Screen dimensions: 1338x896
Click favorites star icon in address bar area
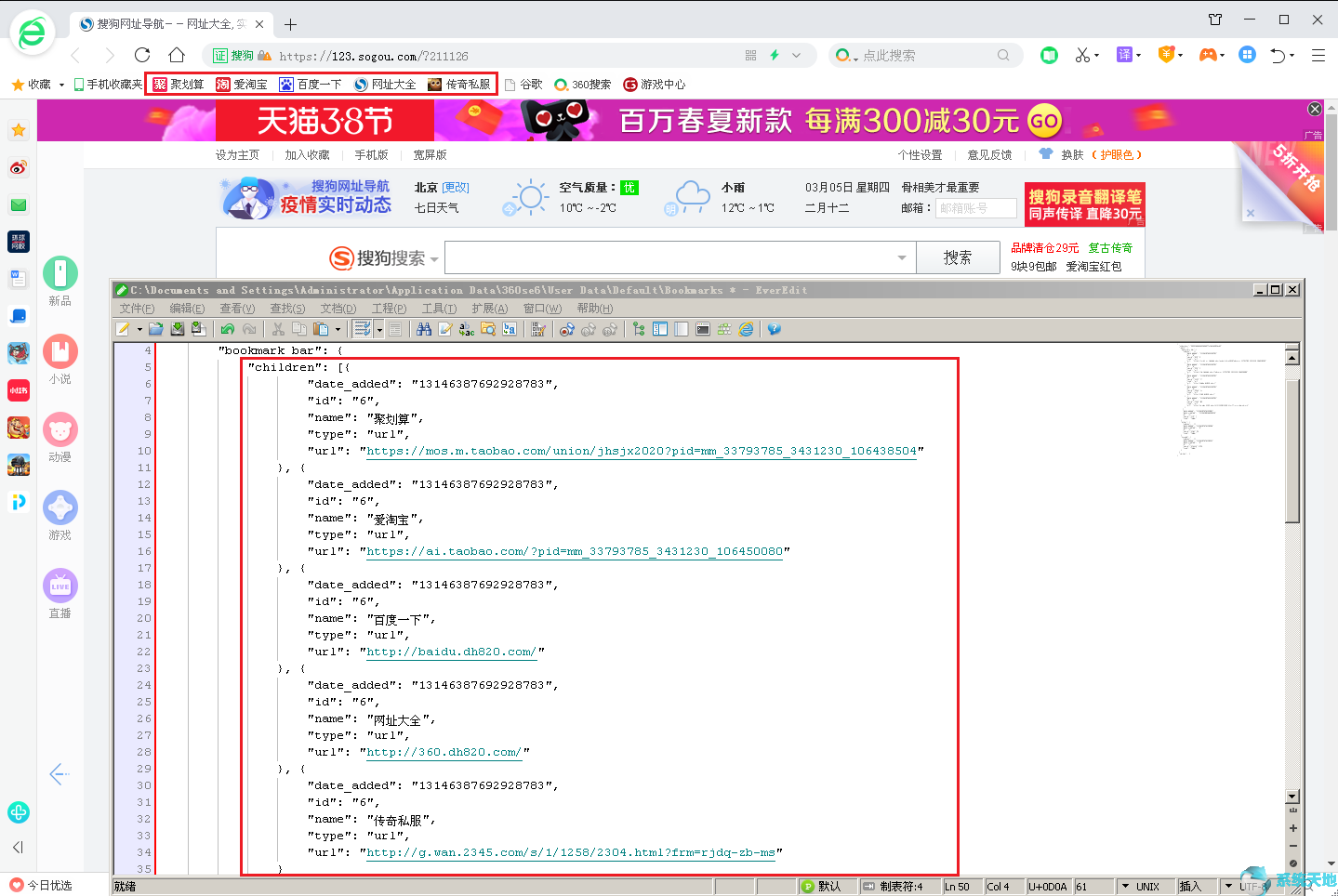18,85
